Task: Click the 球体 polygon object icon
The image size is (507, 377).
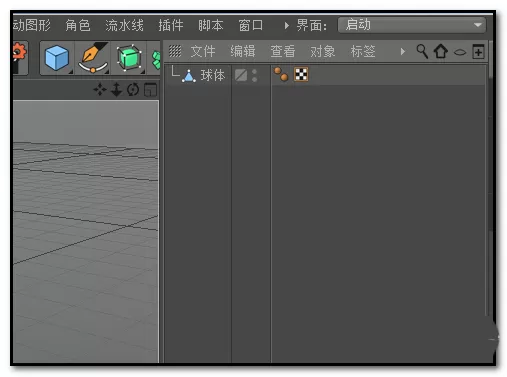Action: point(189,76)
